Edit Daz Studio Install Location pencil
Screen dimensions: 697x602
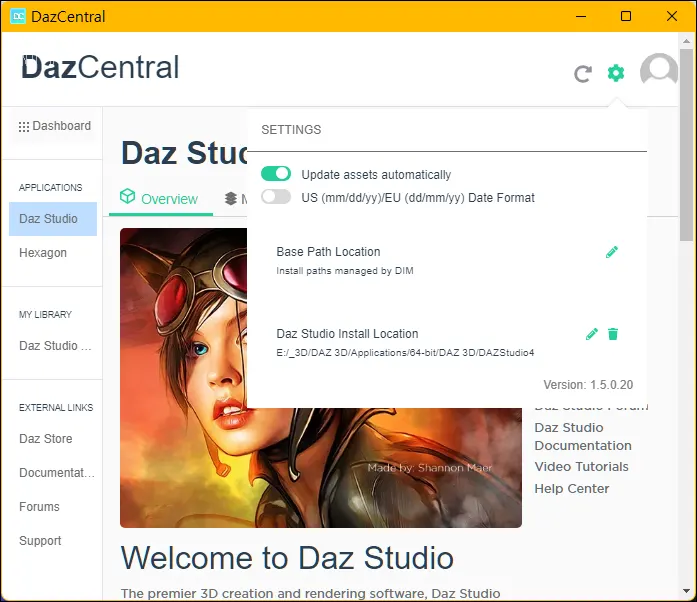click(592, 334)
